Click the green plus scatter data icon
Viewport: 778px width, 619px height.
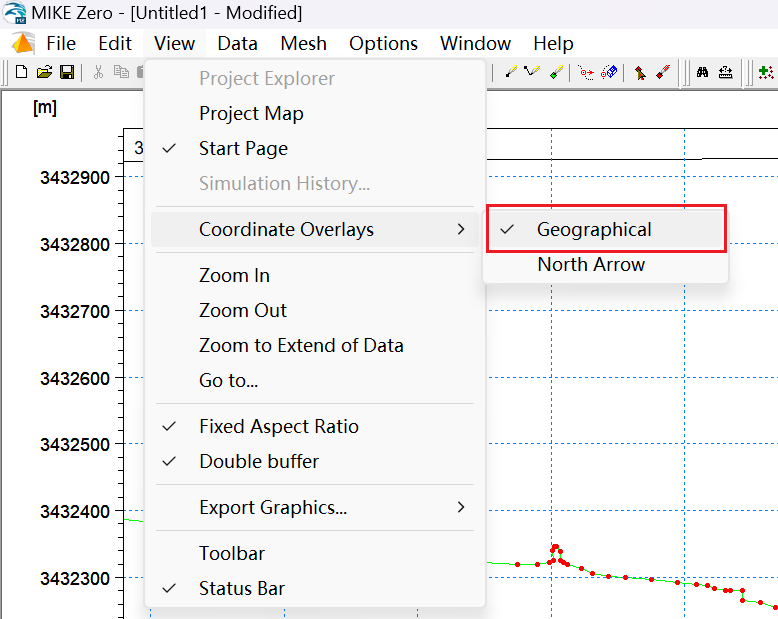(x=767, y=72)
